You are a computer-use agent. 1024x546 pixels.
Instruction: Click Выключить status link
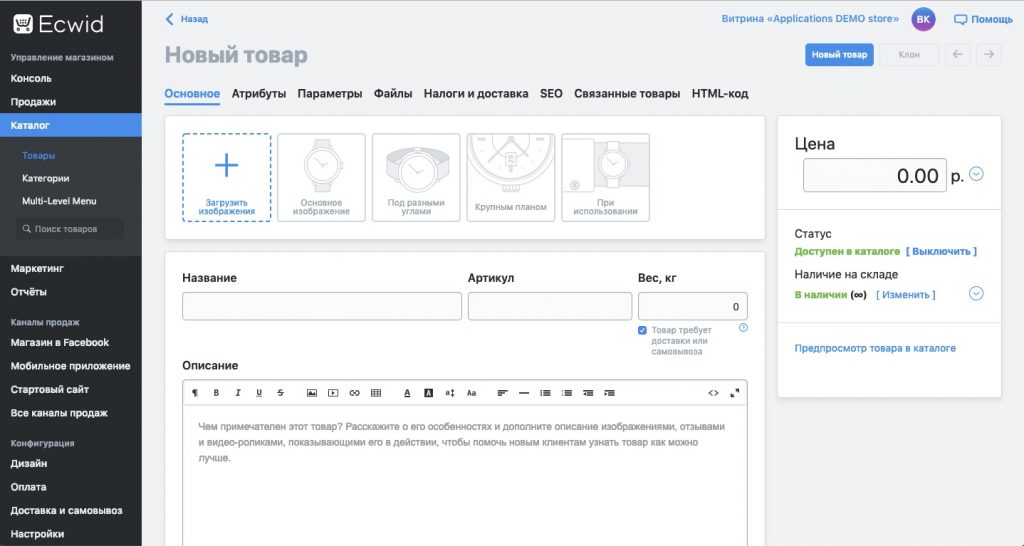point(942,251)
